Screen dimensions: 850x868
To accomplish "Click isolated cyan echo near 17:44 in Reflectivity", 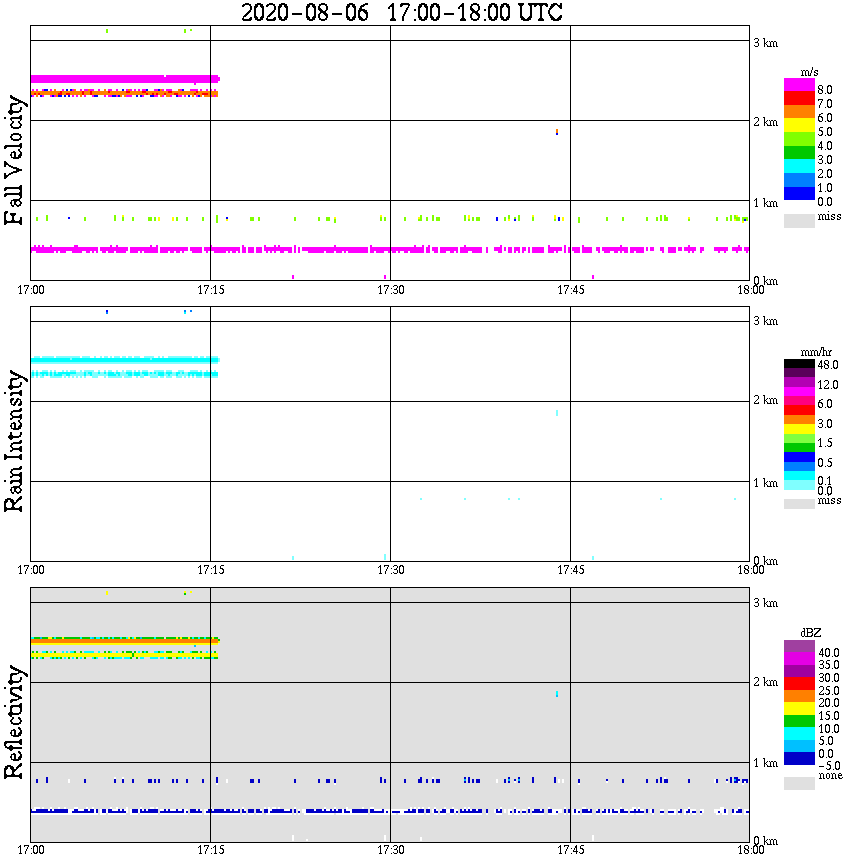I will 557,694.
